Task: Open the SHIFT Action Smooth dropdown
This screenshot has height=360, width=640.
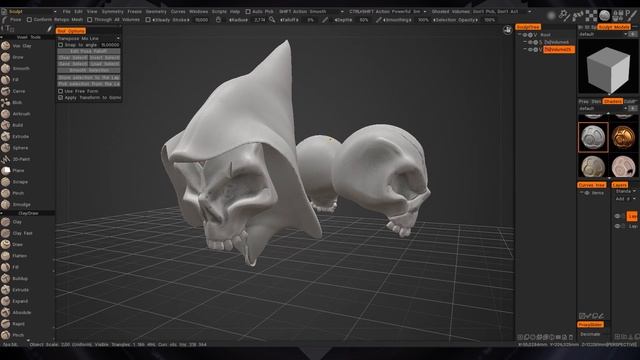Action: pyautogui.click(x=312, y=11)
